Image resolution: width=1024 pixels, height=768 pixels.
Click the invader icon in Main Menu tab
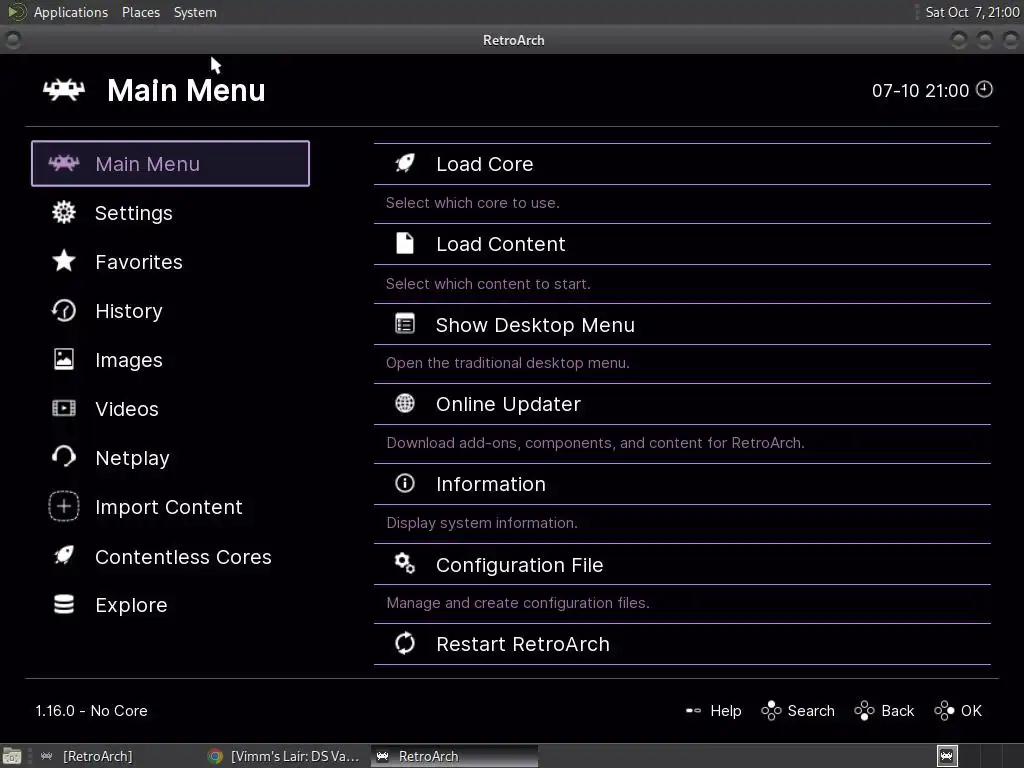point(64,163)
